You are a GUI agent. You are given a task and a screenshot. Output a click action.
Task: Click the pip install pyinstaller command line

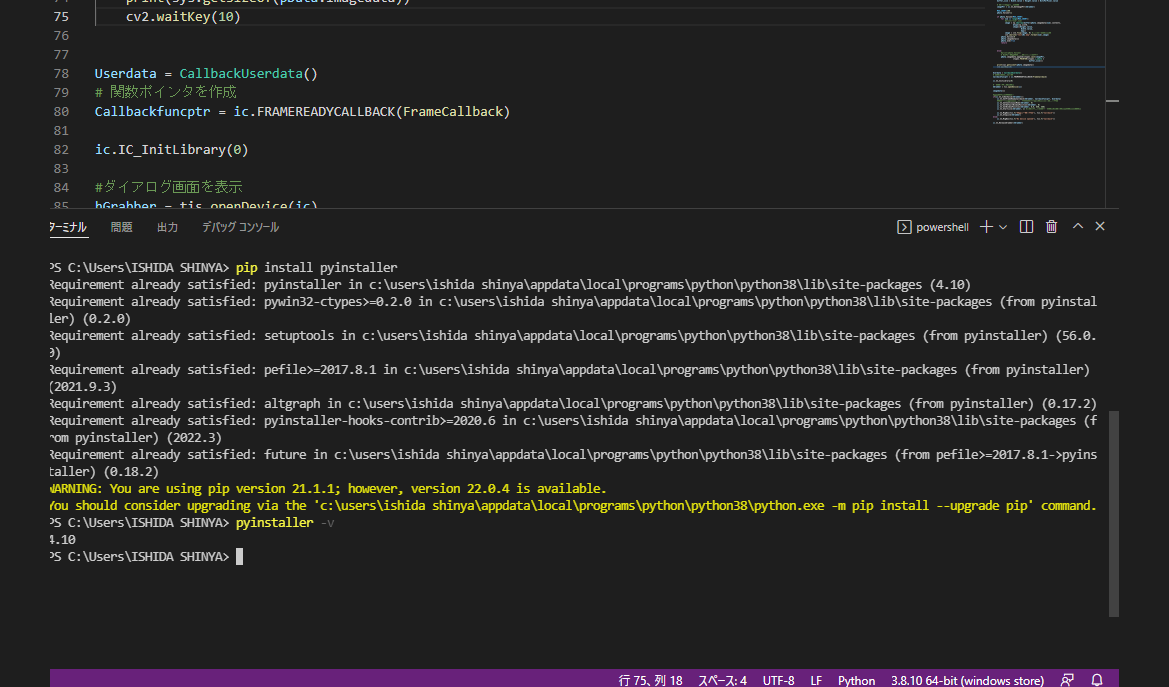click(x=316, y=267)
